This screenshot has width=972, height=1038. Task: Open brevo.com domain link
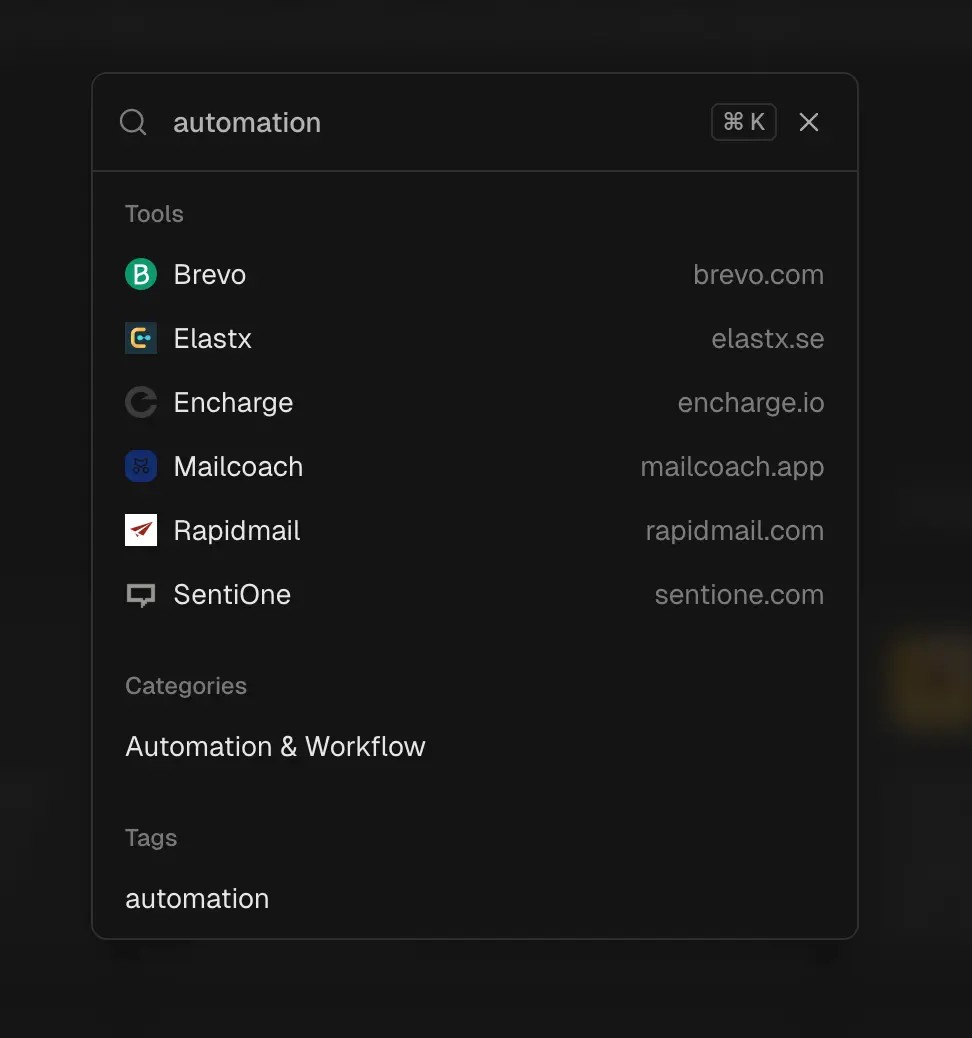[758, 274]
